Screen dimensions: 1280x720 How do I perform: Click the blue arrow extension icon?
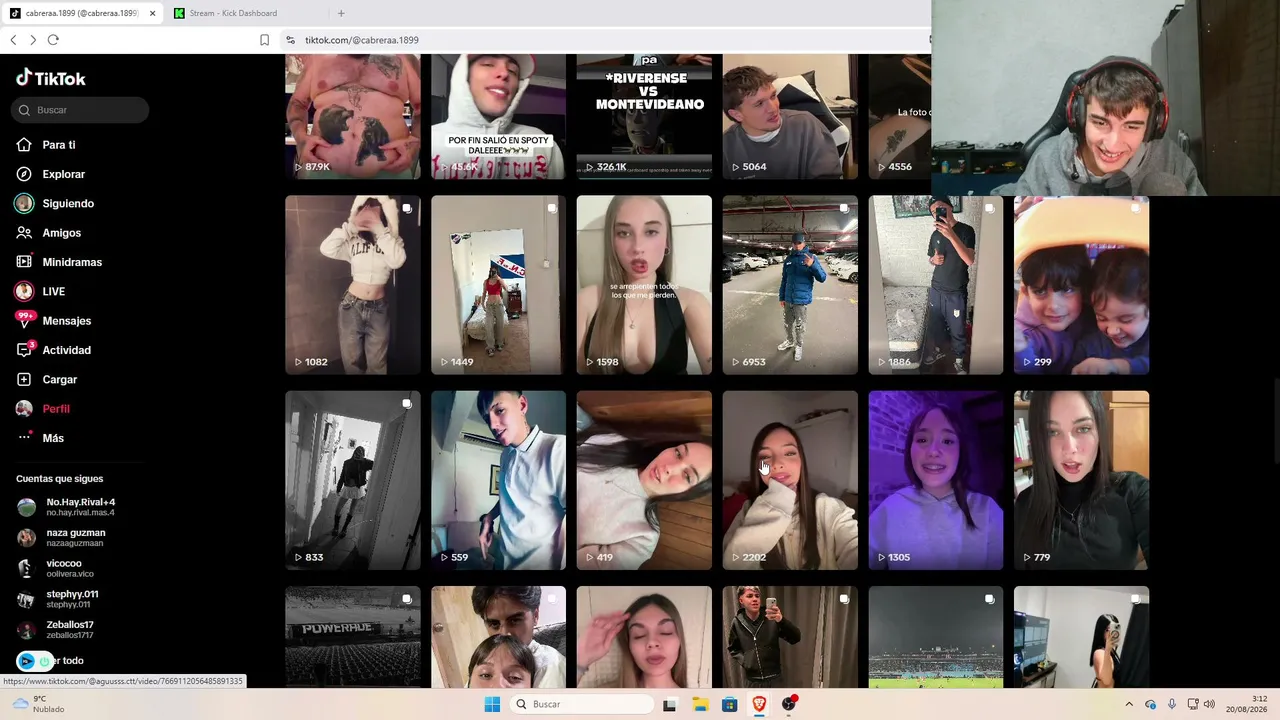27,661
